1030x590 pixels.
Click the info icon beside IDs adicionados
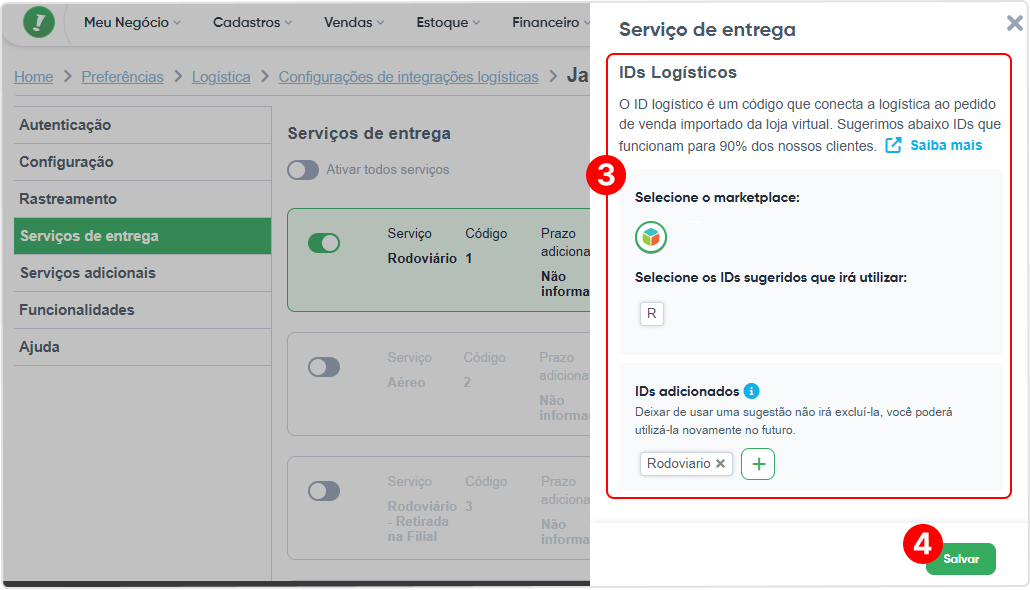point(751,391)
